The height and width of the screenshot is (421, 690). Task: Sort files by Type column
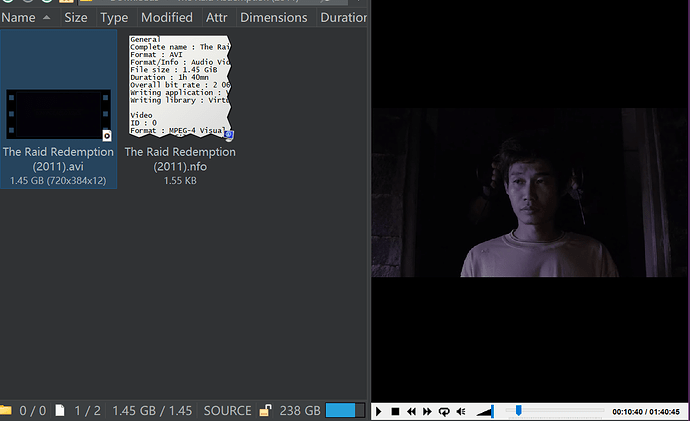114,18
